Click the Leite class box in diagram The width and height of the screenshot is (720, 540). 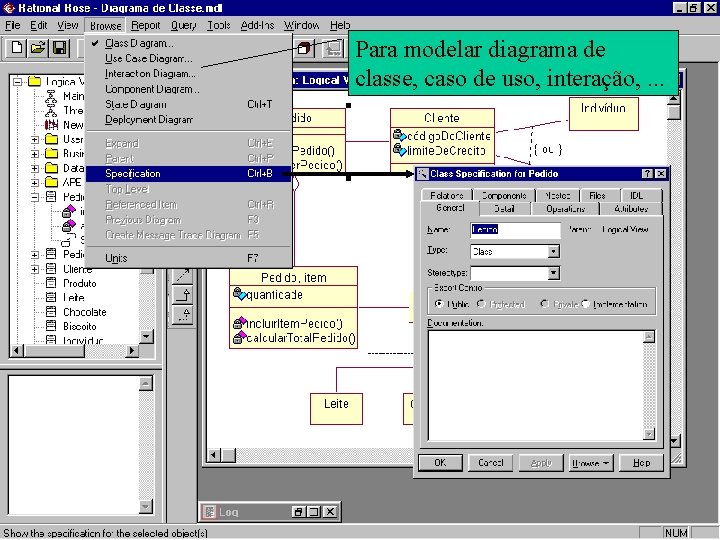click(336, 408)
